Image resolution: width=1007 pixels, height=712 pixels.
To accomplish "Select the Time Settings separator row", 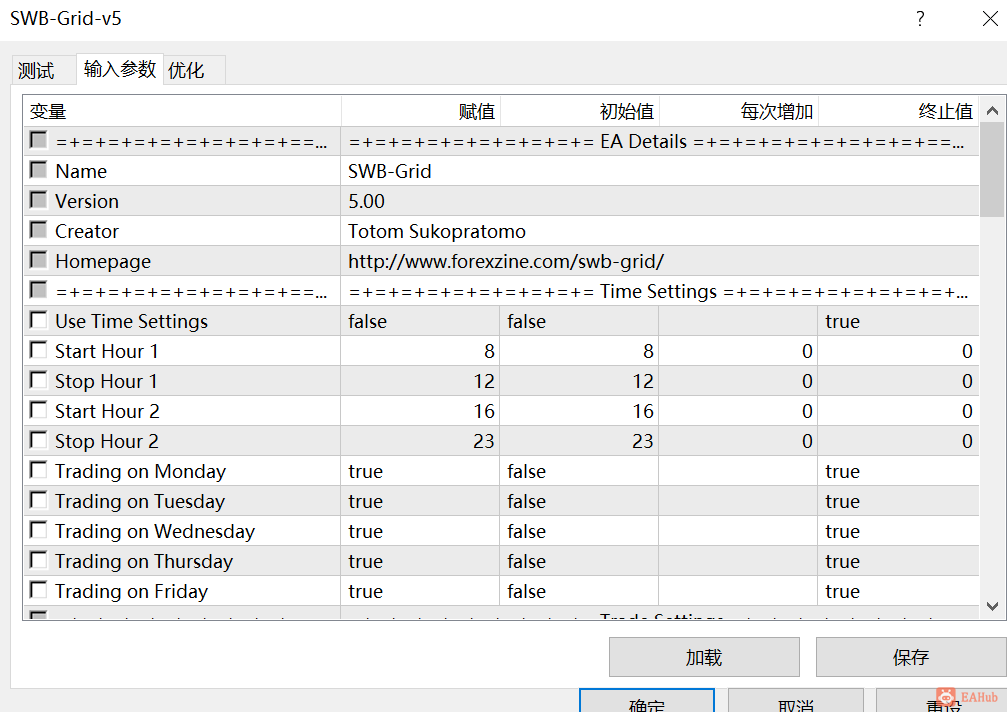I will (502, 291).
